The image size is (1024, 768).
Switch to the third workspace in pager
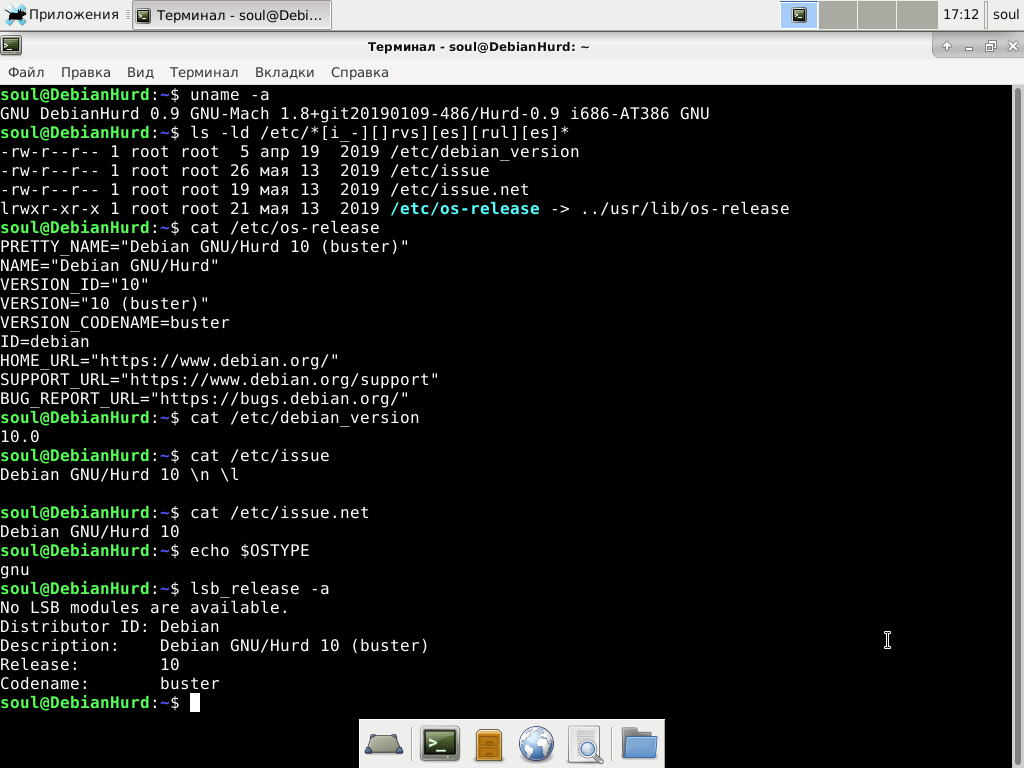coord(877,15)
